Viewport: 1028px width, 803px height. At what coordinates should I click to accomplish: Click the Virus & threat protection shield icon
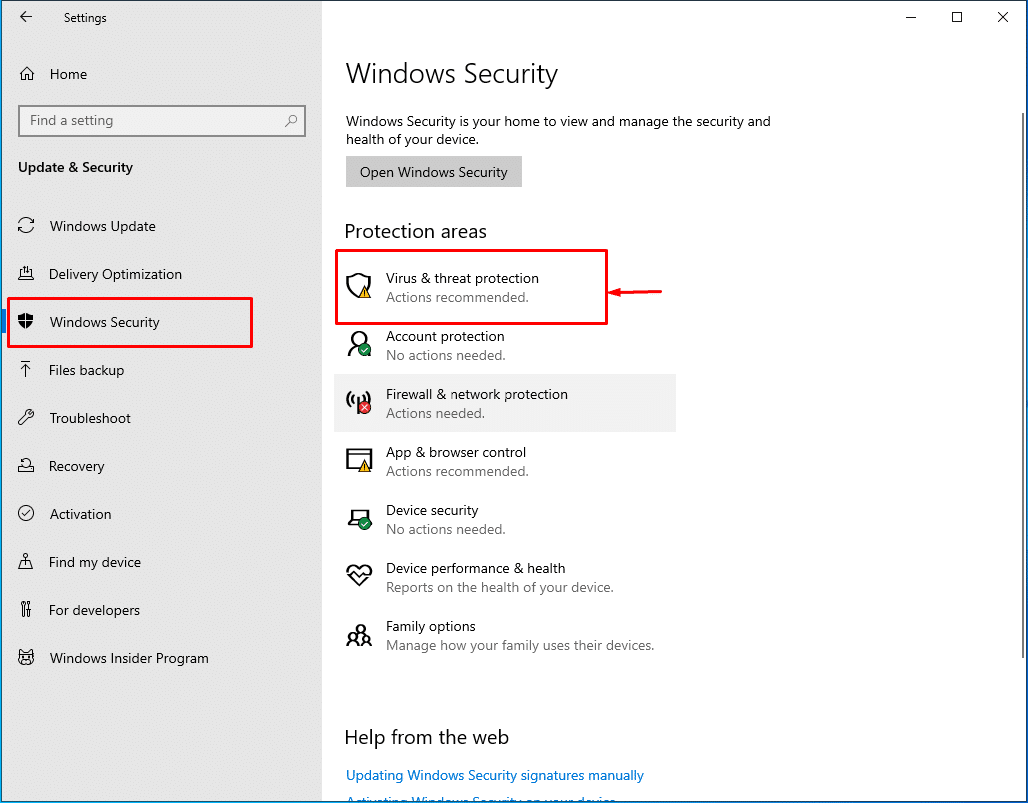(x=359, y=286)
